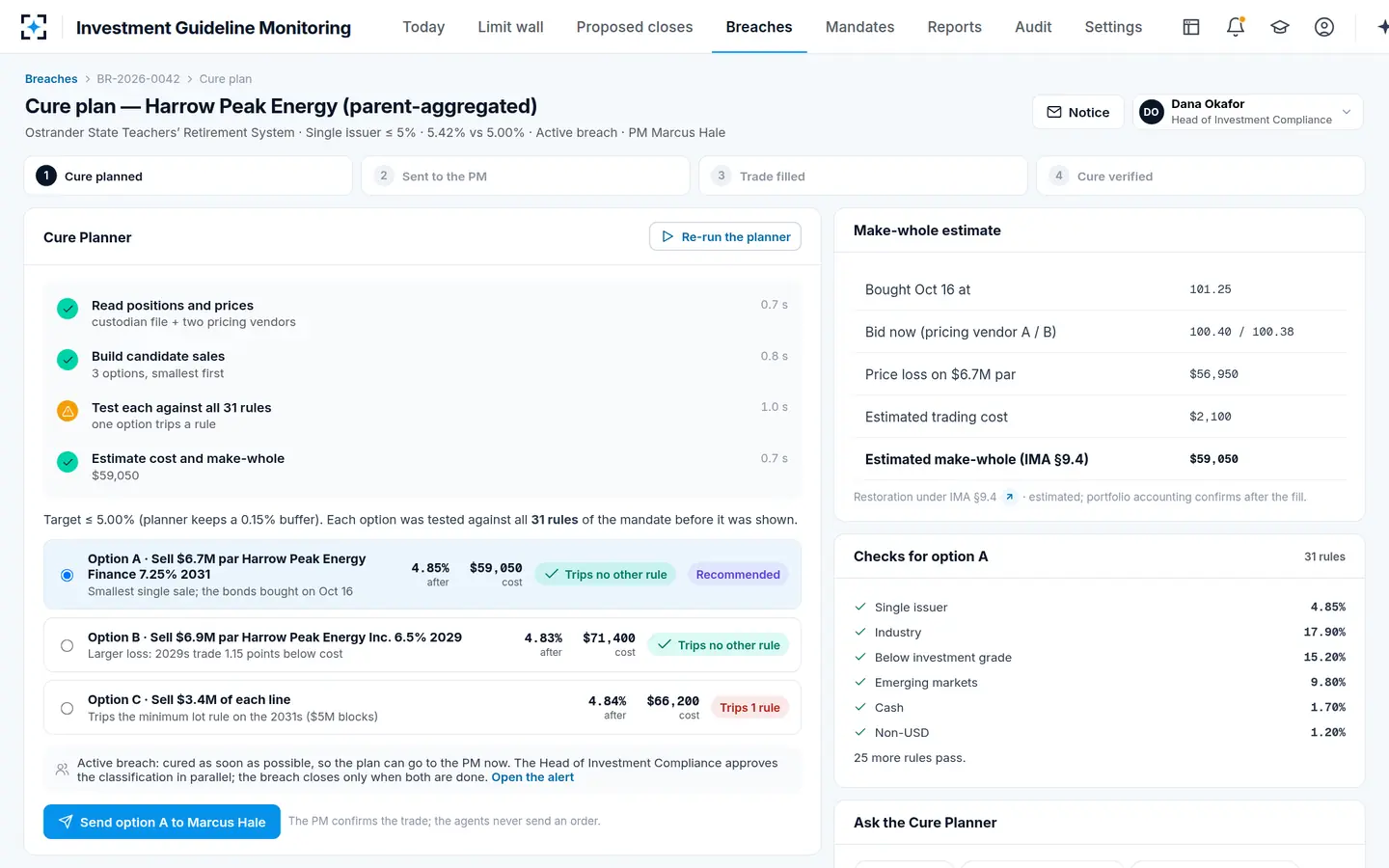
Task: Click the graduation cap icon
Action: (x=1280, y=27)
